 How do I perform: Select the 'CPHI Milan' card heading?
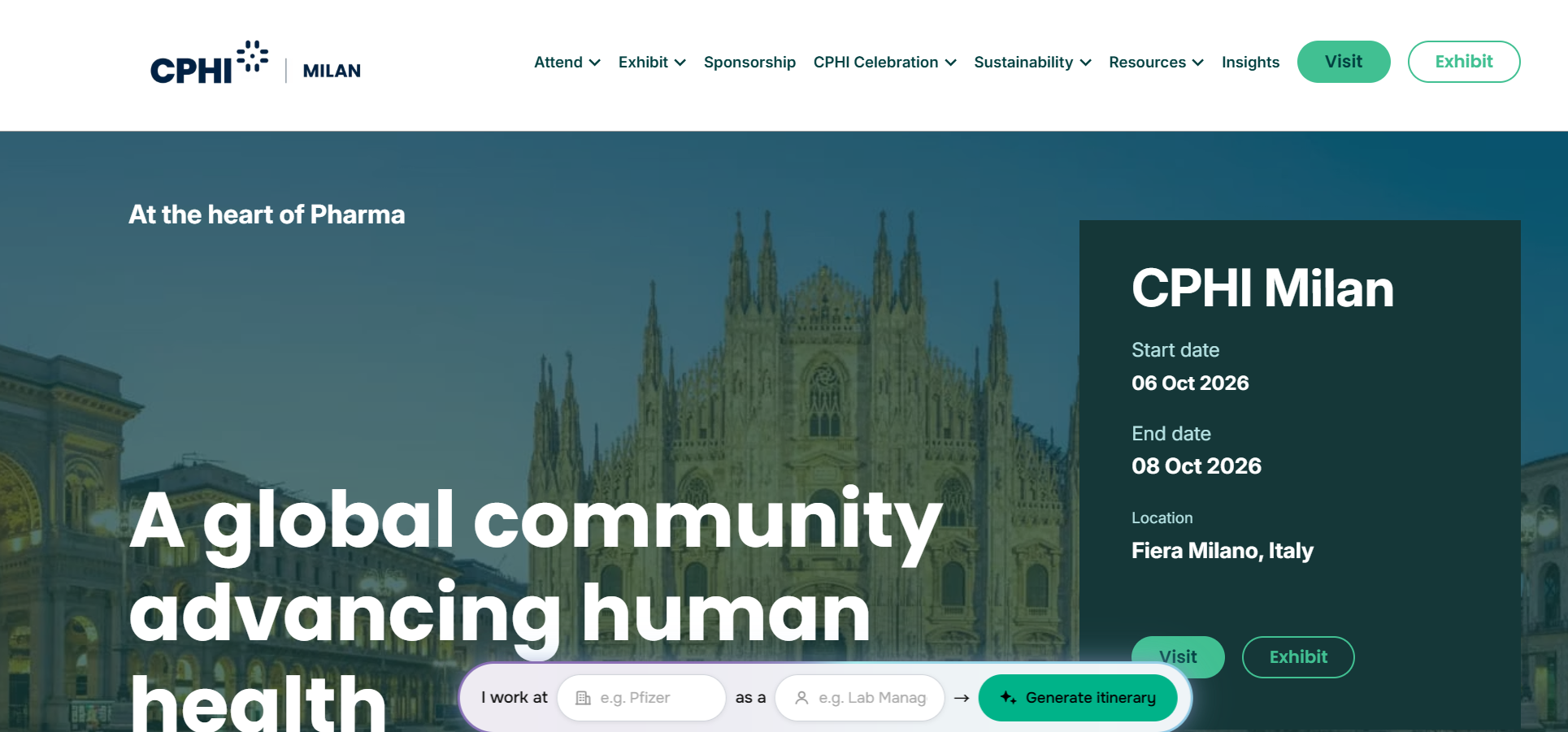pyautogui.click(x=1262, y=288)
